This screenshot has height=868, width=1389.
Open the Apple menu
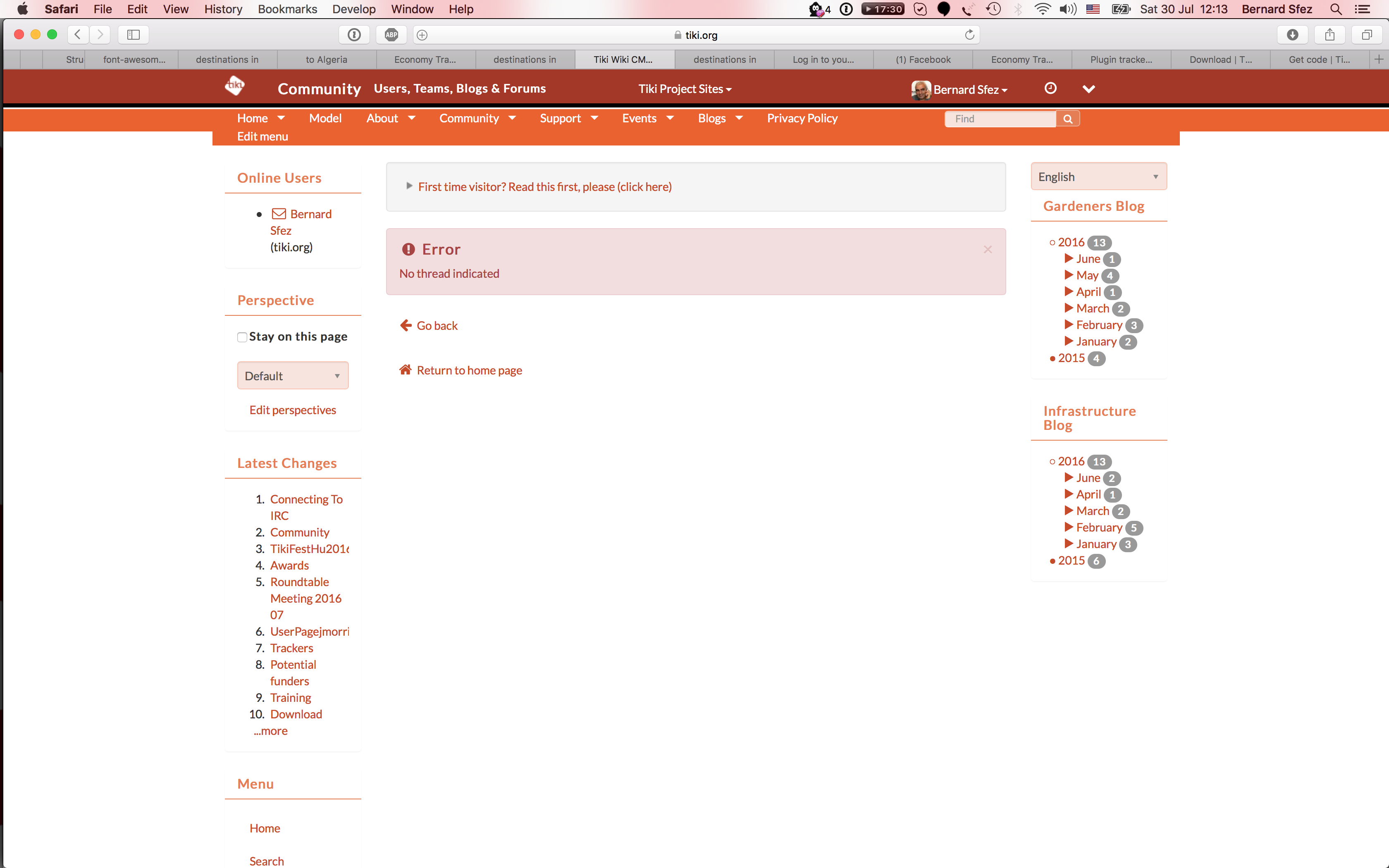[x=22, y=9]
